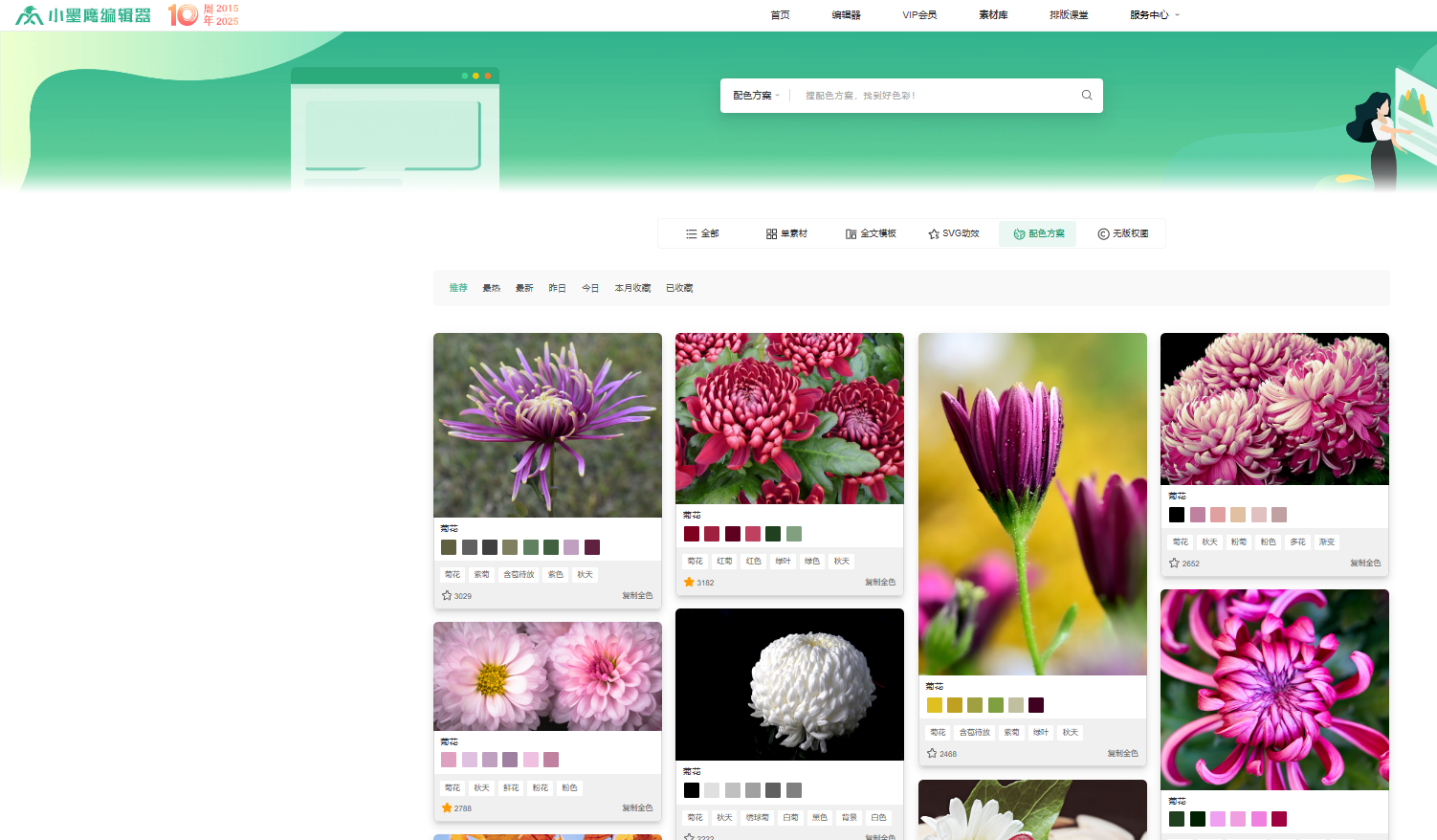
Task: Select the 全部 category with list icon
Action: coord(701,233)
